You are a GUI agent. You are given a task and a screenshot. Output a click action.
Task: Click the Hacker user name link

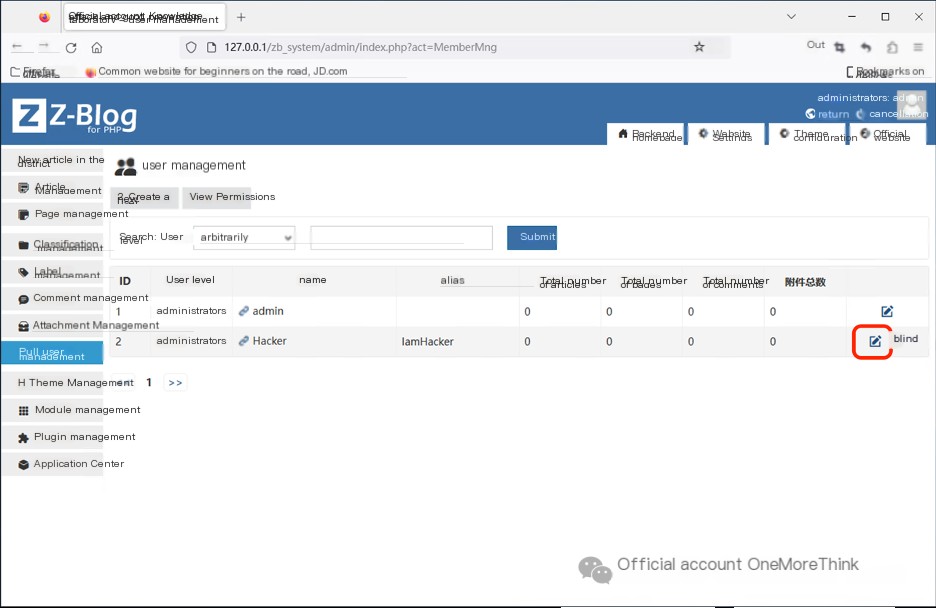coord(269,341)
